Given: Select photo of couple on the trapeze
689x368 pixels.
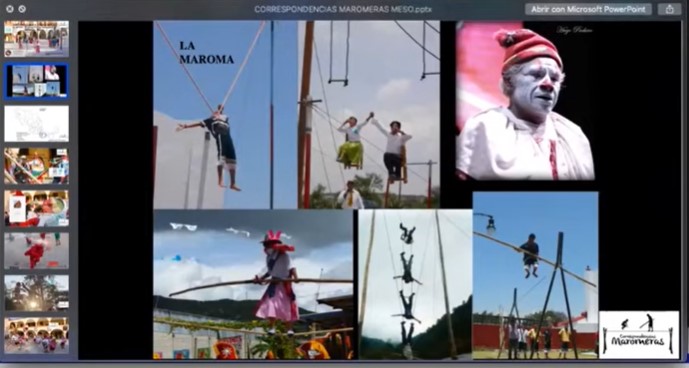Looking at the screenshot, I should pyautogui.click(x=369, y=114).
